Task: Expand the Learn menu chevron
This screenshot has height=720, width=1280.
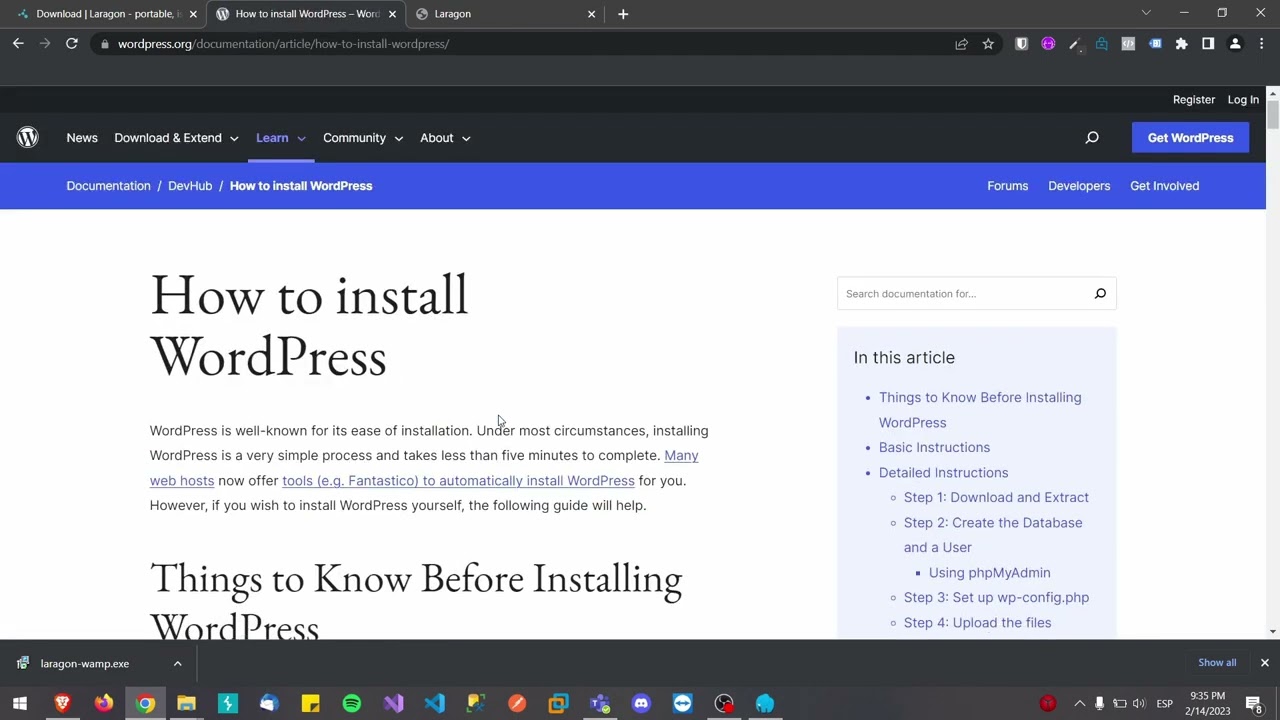Action: point(301,139)
